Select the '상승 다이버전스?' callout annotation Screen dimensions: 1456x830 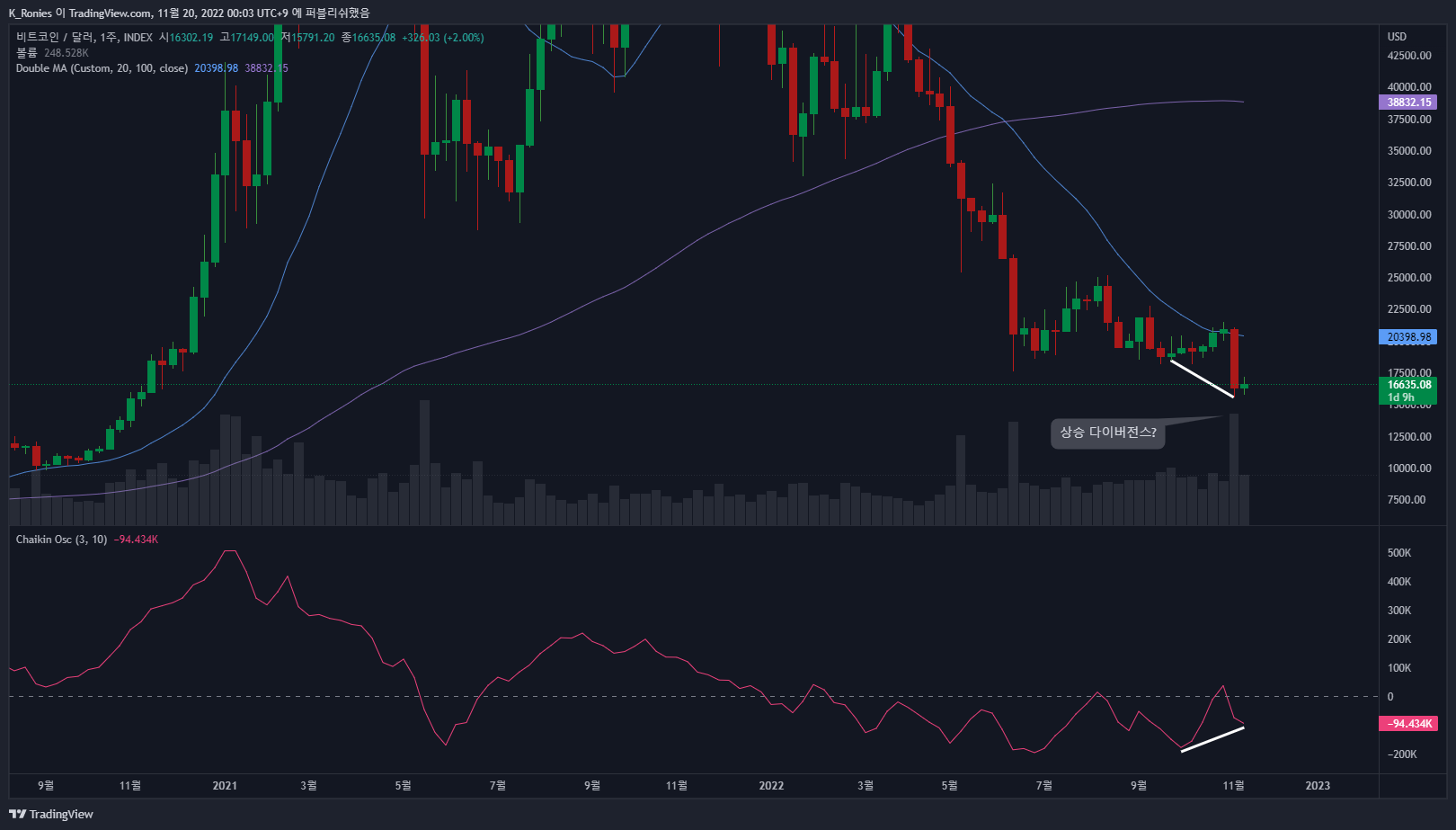click(1107, 433)
